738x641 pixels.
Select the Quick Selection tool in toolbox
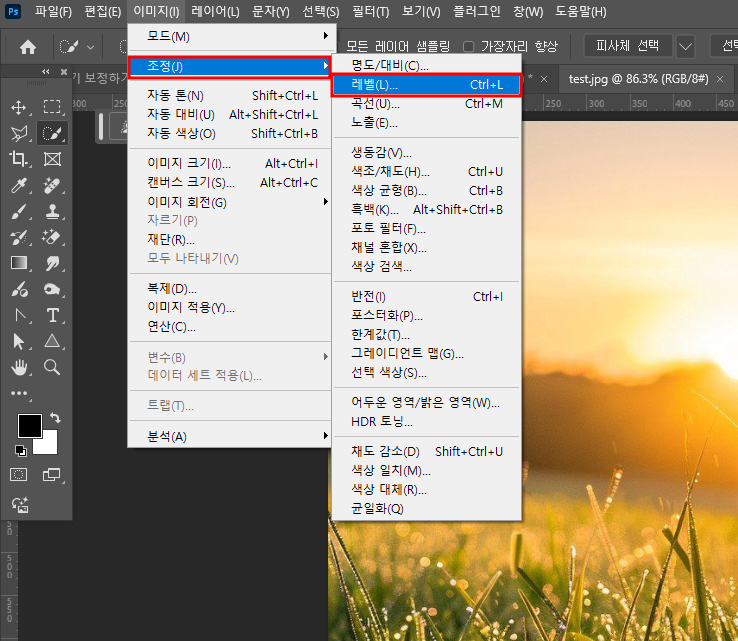(52, 134)
